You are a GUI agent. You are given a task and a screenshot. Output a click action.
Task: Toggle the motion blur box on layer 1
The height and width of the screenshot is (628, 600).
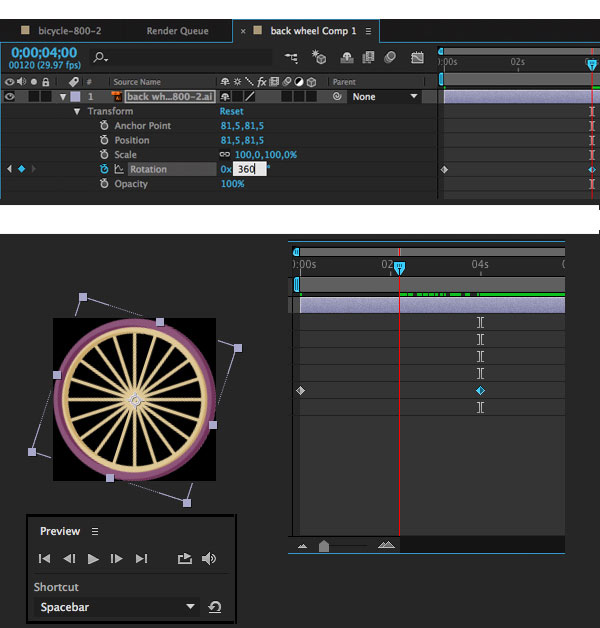286,97
